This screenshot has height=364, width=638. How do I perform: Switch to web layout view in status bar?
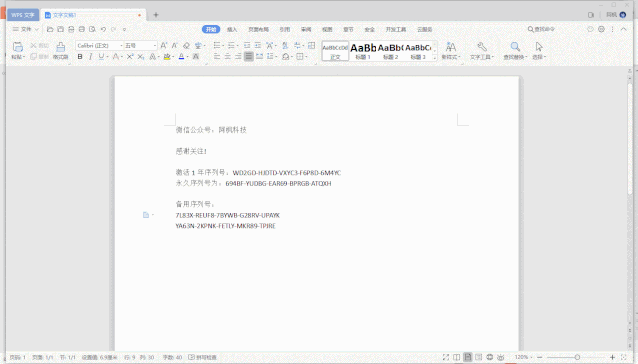pos(490,357)
